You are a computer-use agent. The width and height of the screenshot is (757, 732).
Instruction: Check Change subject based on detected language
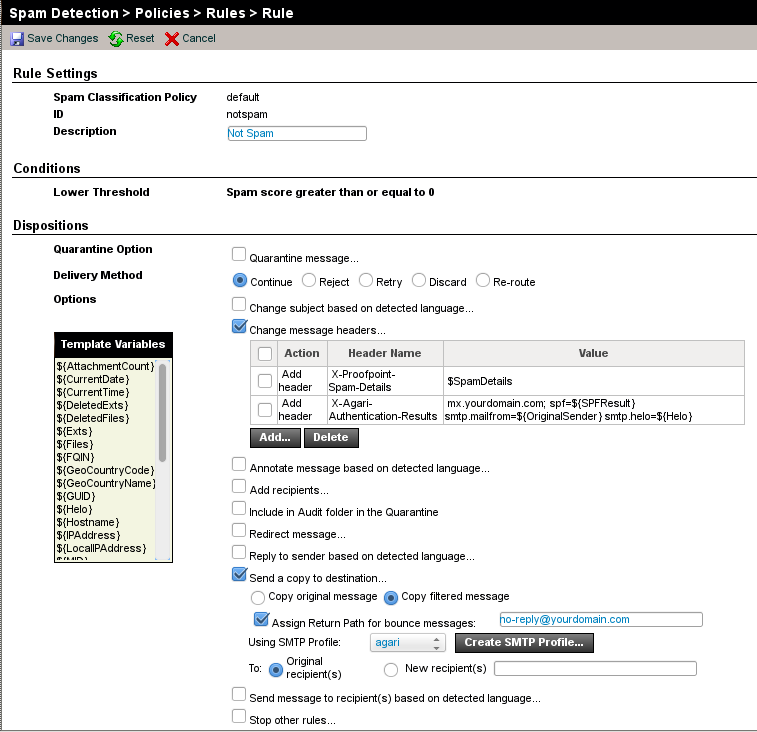coord(239,304)
